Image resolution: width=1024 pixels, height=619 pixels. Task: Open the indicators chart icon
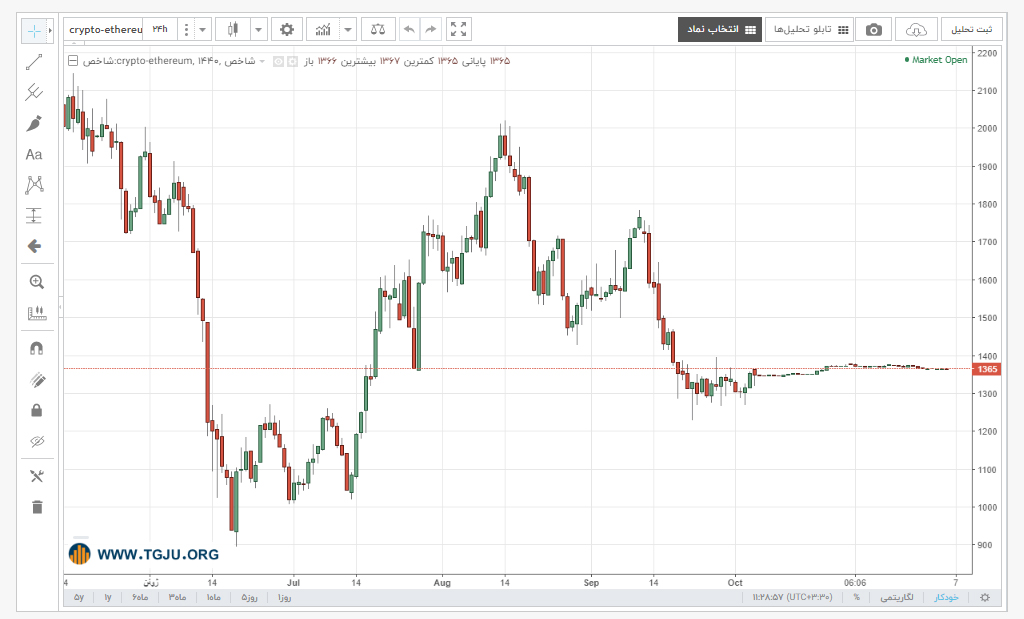click(x=323, y=29)
